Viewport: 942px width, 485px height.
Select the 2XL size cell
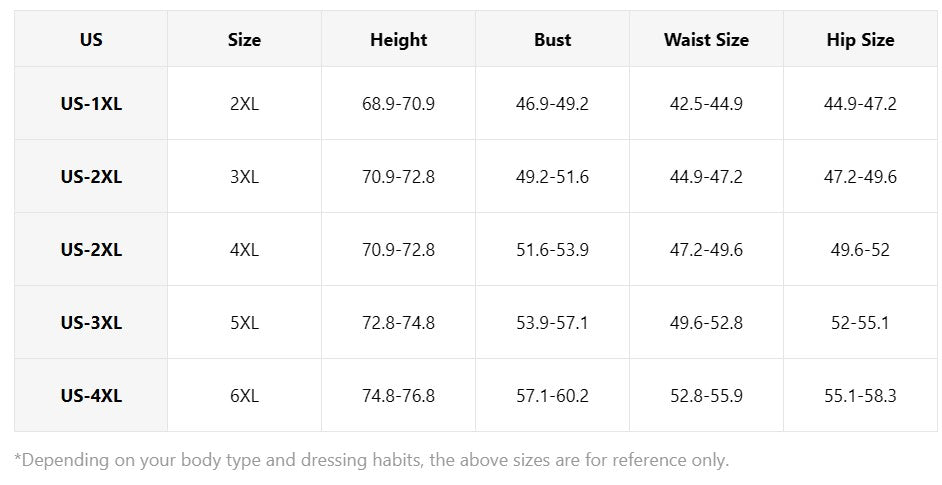tap(245, 104)
